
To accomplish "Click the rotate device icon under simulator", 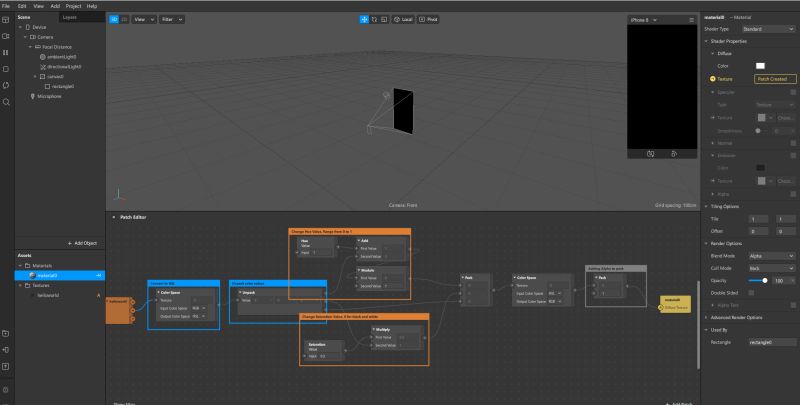I will [674, 154].
